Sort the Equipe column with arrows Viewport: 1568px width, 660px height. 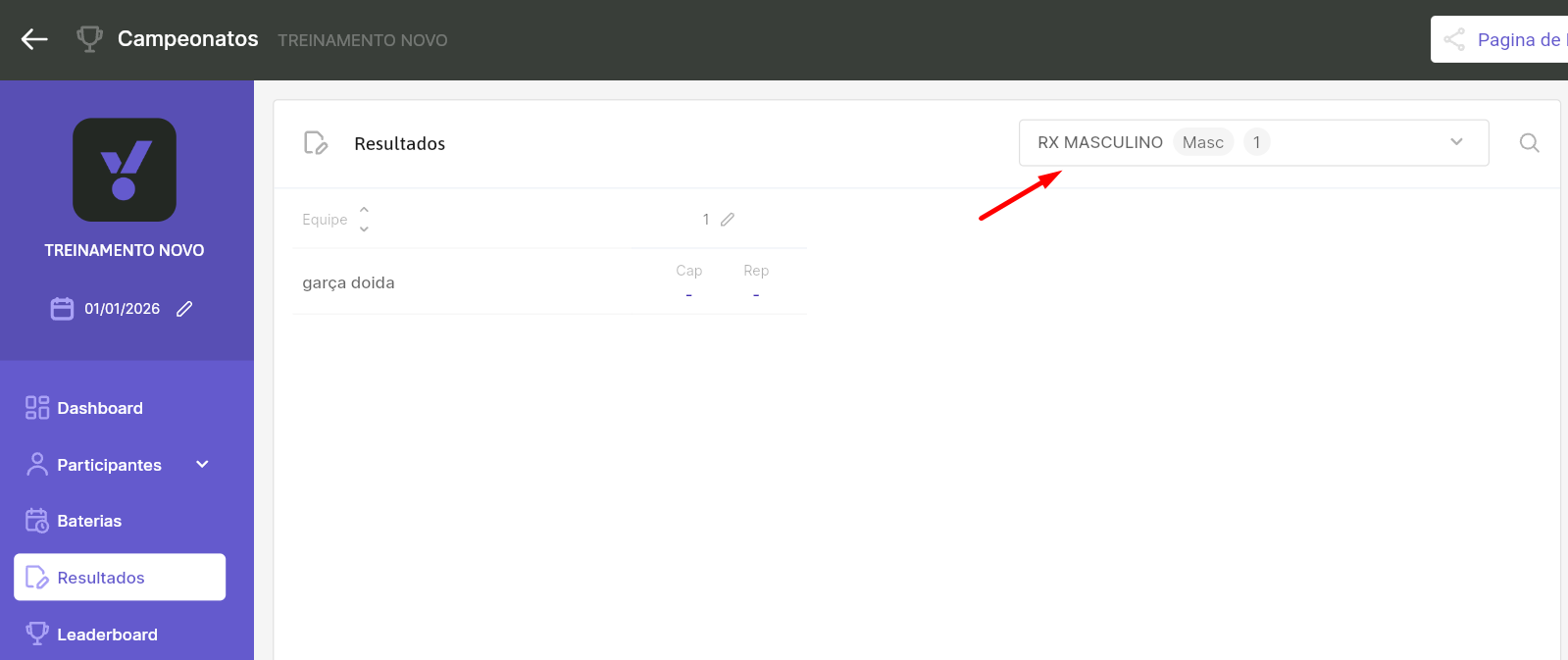coord(364,220)
